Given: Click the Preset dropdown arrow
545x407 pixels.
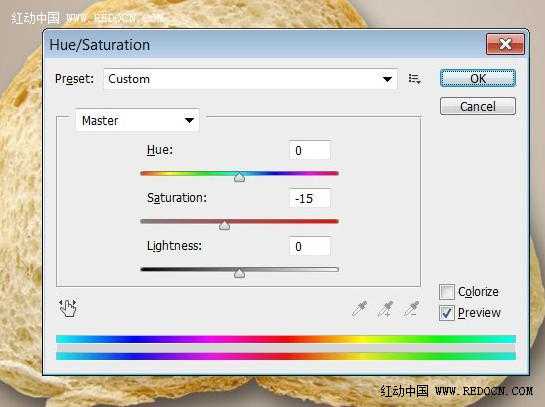Looking at the screenshot, I should coord(387,79).
